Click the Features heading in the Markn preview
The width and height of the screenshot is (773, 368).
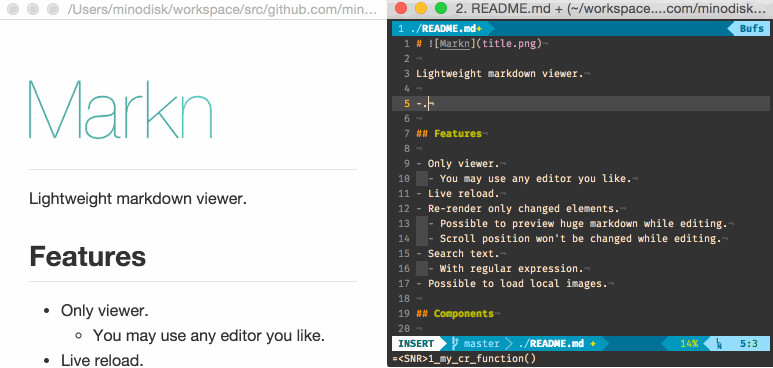[x=88, y=256]
